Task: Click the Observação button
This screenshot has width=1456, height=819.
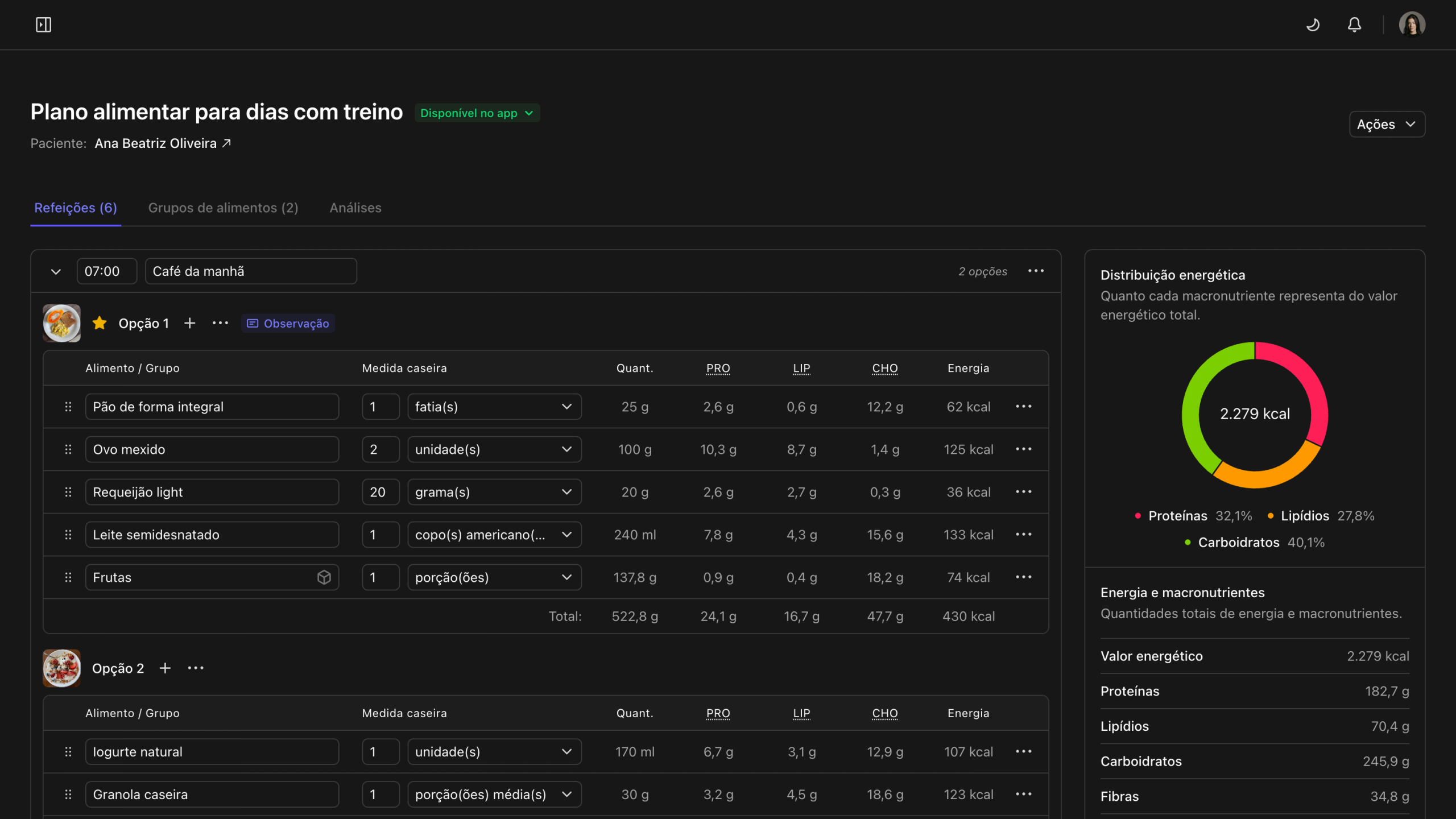Action: [x=288, y=323]
